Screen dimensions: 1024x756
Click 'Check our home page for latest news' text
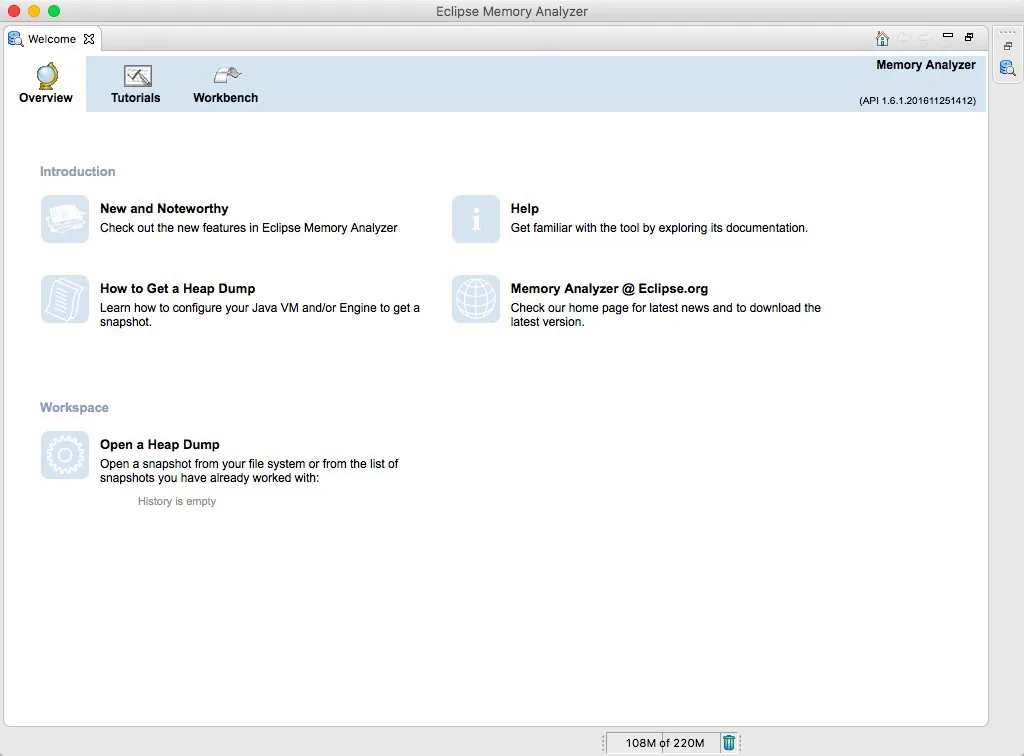click(665, 315)
